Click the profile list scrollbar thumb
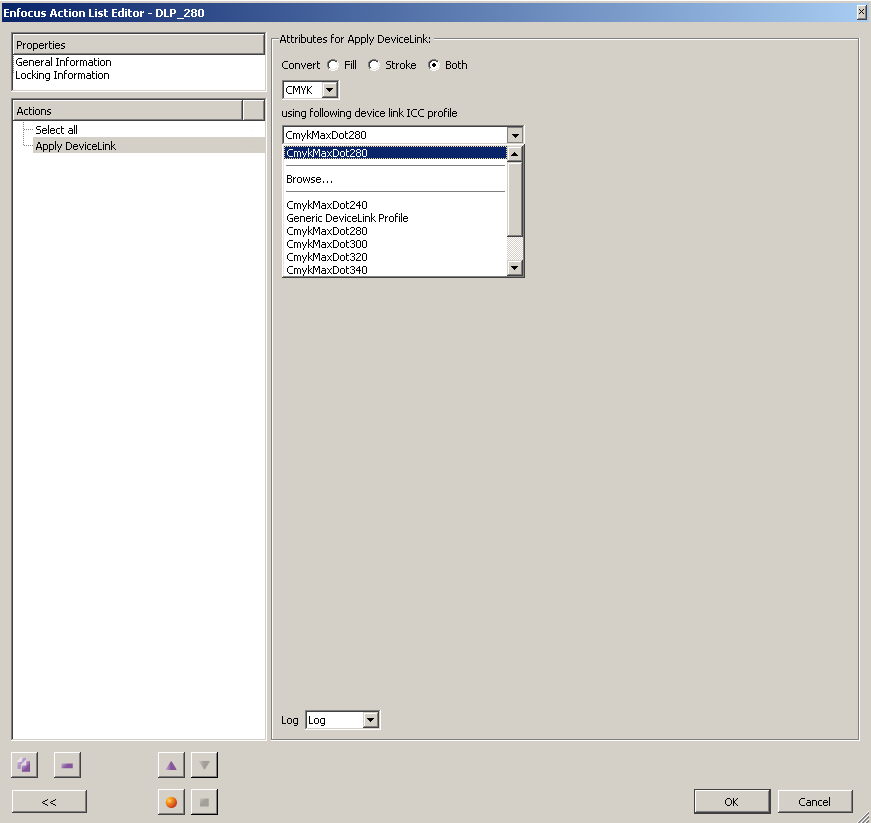 (515, 199)
